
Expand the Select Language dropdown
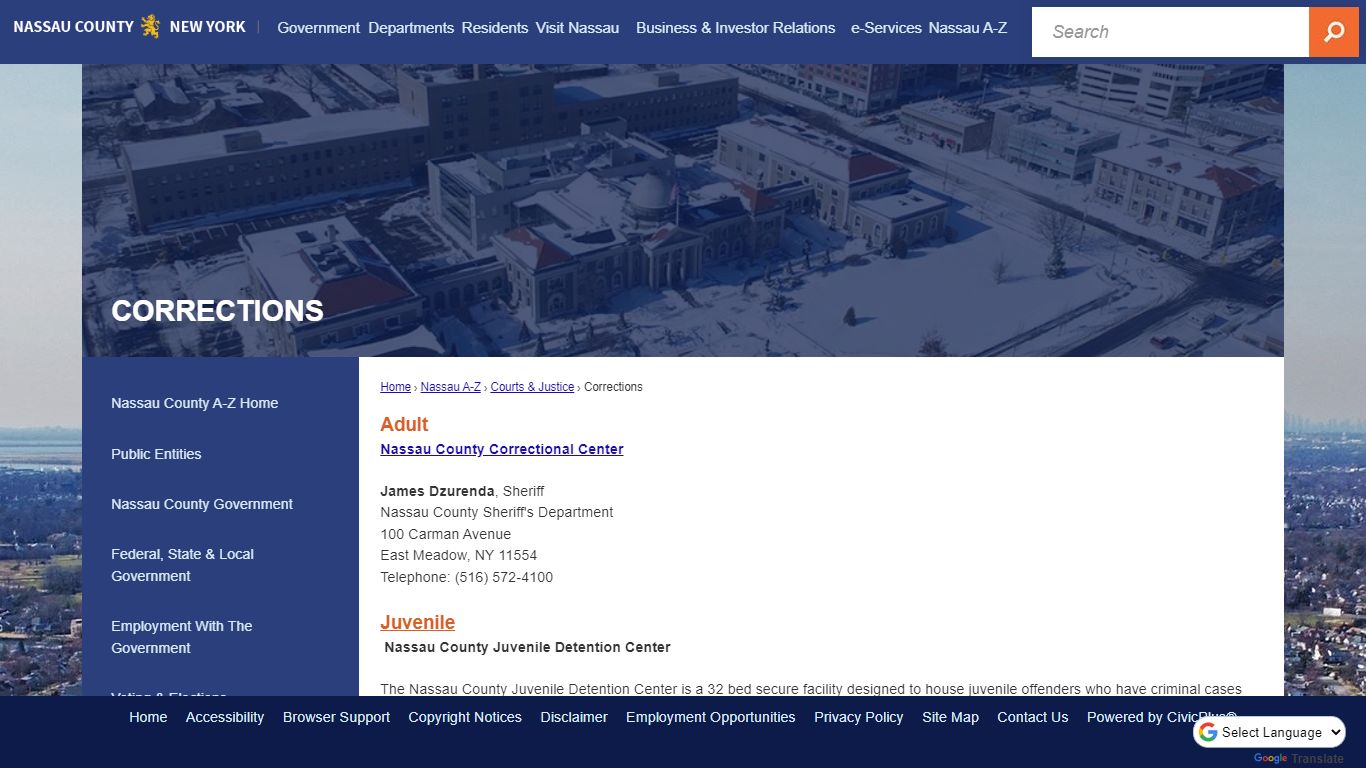pyautogui.click(x=1271, y=732)
